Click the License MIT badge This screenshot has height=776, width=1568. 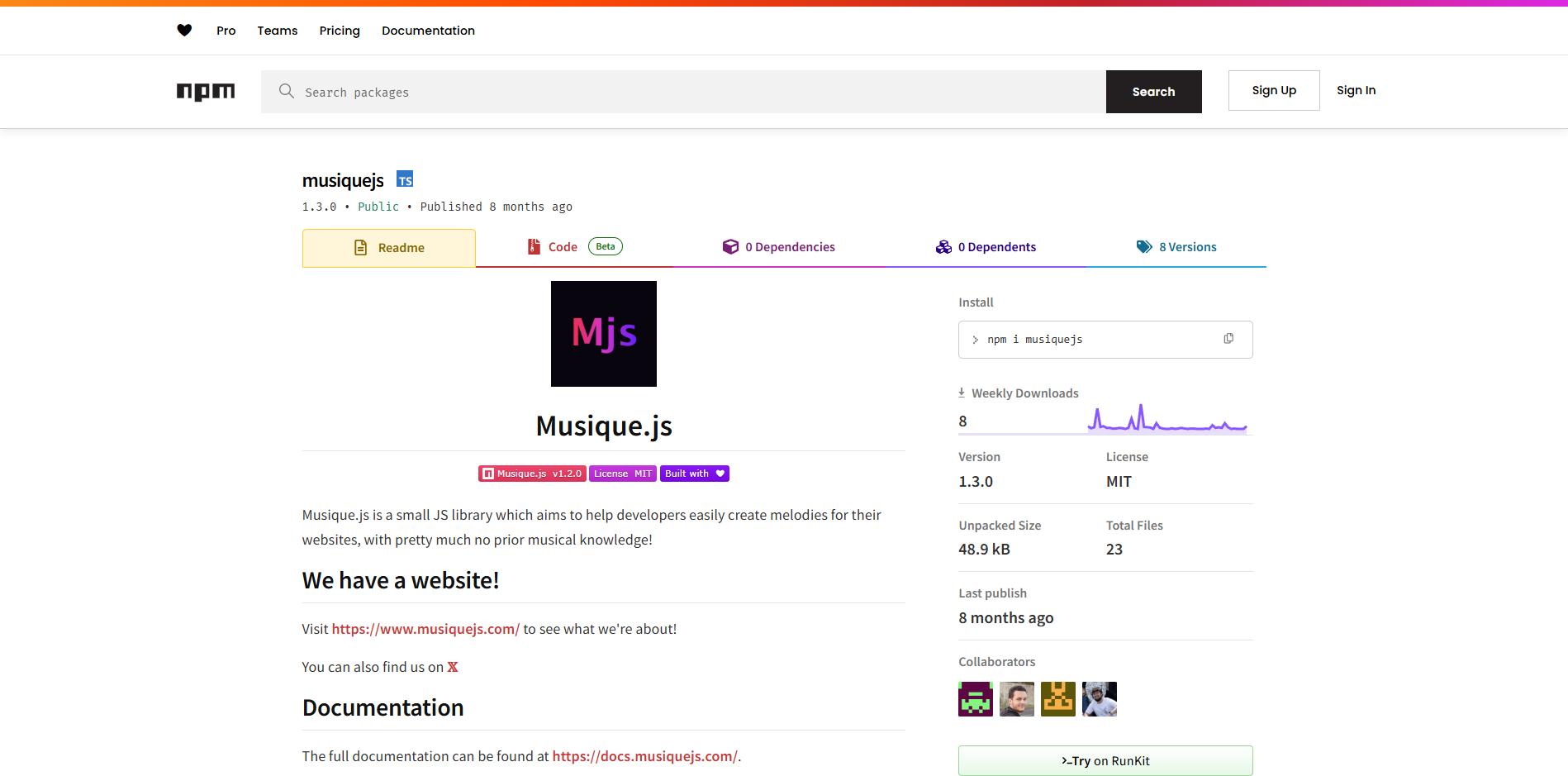(622, 474)
